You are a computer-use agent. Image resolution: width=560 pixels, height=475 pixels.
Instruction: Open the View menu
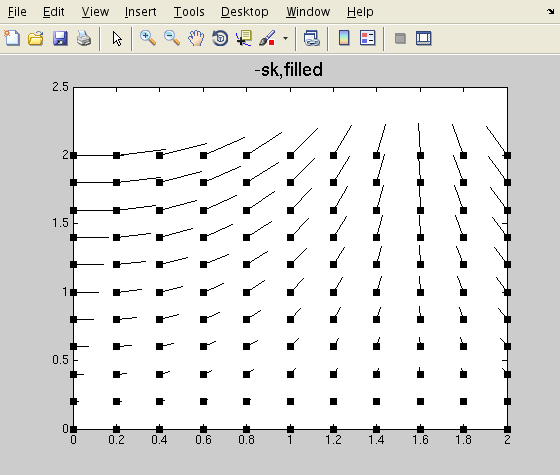(95, 12)
